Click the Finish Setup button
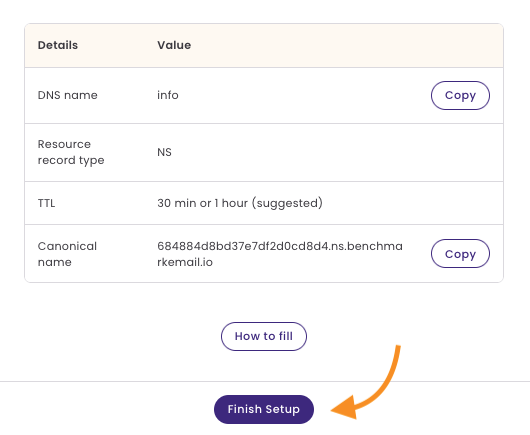 [x=264, y=409]
